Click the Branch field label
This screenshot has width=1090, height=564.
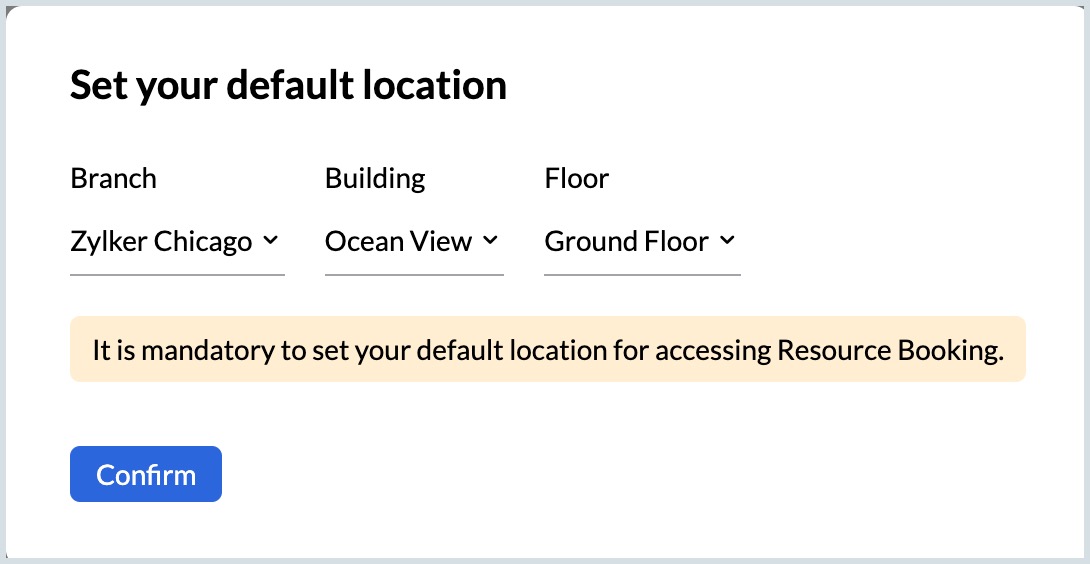pyautogui.click(x=113, y=179)
